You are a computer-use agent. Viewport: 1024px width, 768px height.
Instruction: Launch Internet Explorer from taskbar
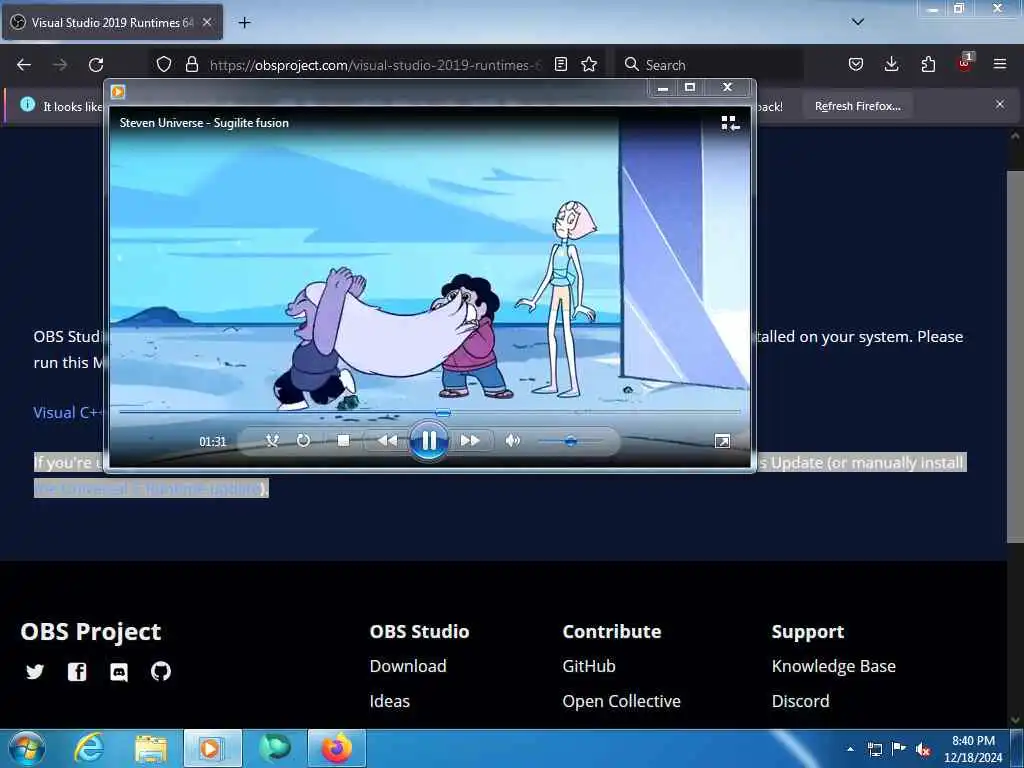[x=89, y=748]
